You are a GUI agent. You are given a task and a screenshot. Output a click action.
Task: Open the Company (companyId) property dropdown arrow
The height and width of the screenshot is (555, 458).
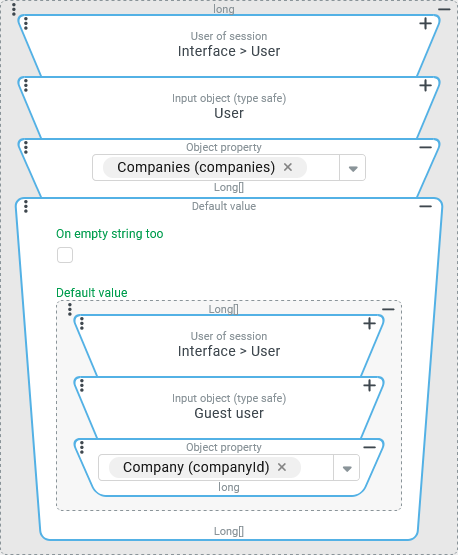click(x=347, y=468)
